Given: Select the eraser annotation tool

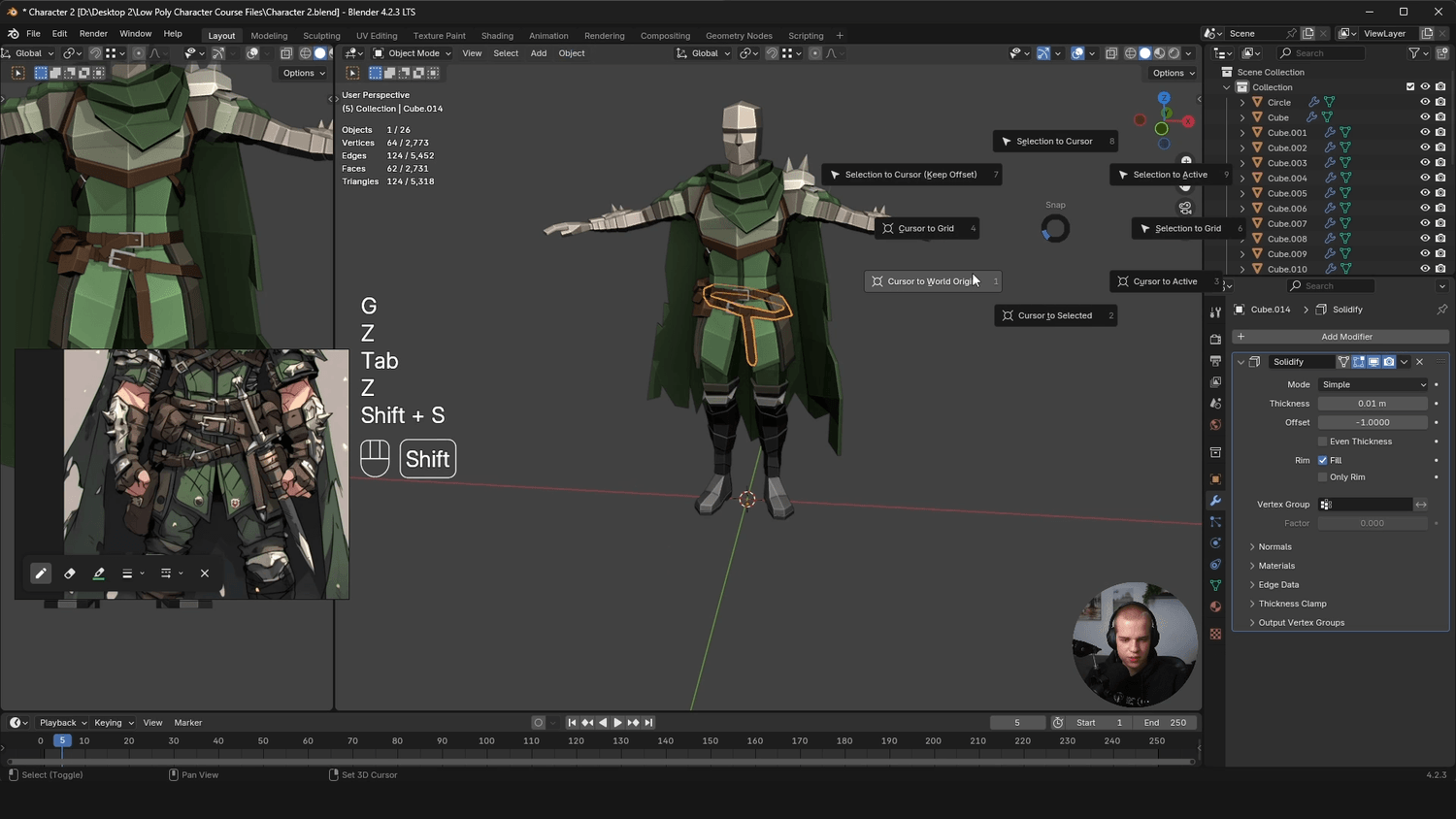Looking at the screenshot, I should point(70,573).
